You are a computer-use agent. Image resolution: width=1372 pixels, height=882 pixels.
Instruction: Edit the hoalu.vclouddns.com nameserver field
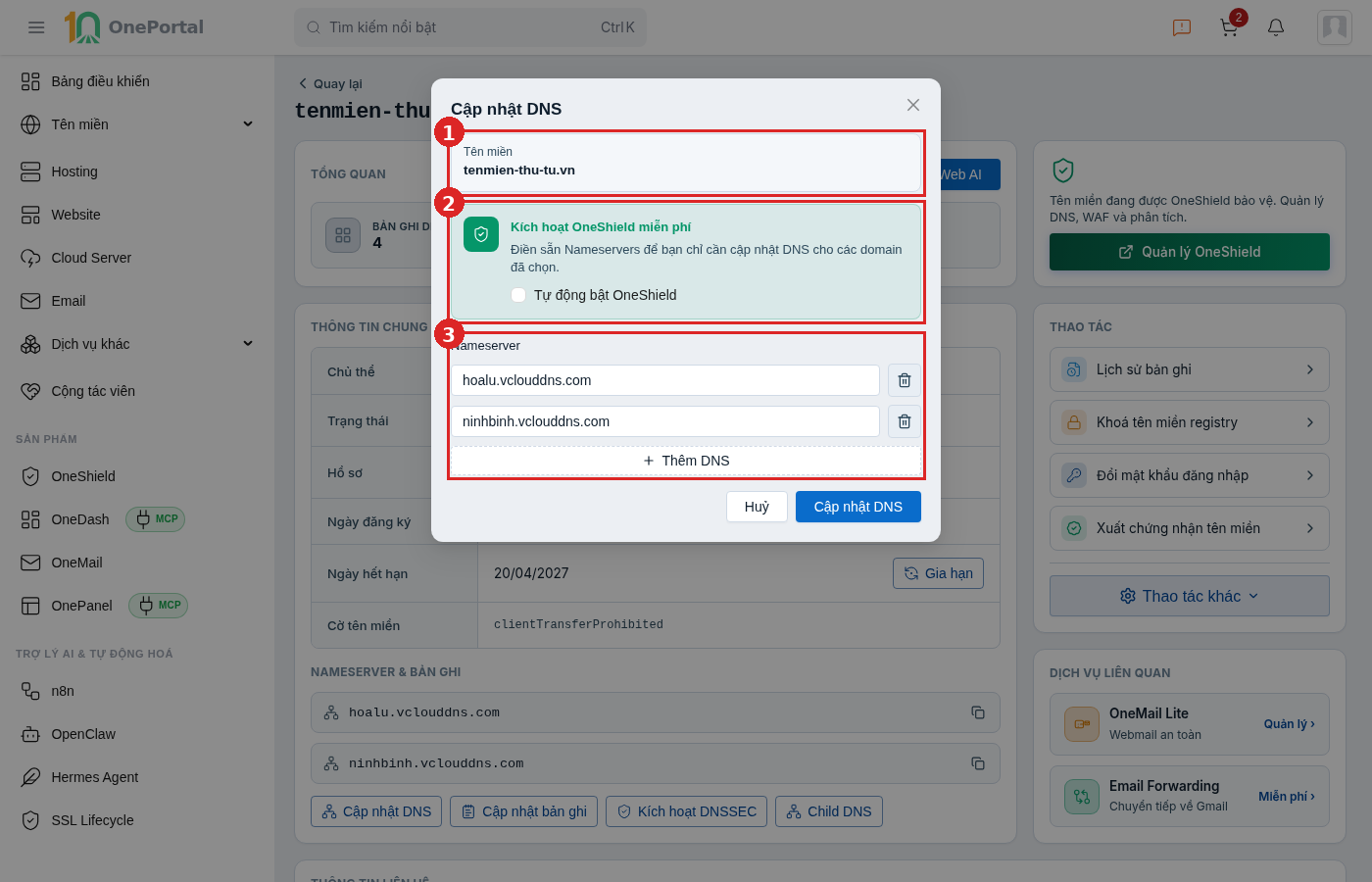(x=665, y=380)
